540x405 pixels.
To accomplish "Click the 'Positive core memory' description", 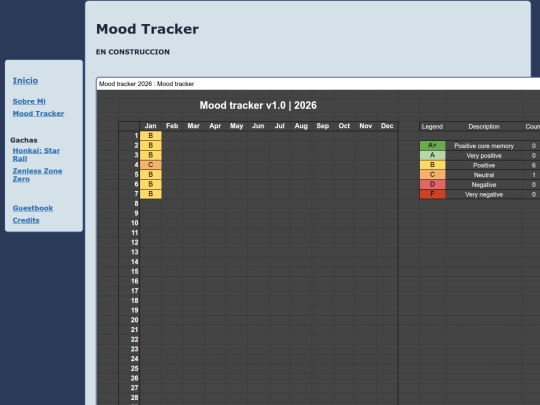I will [x=484, y=146].
